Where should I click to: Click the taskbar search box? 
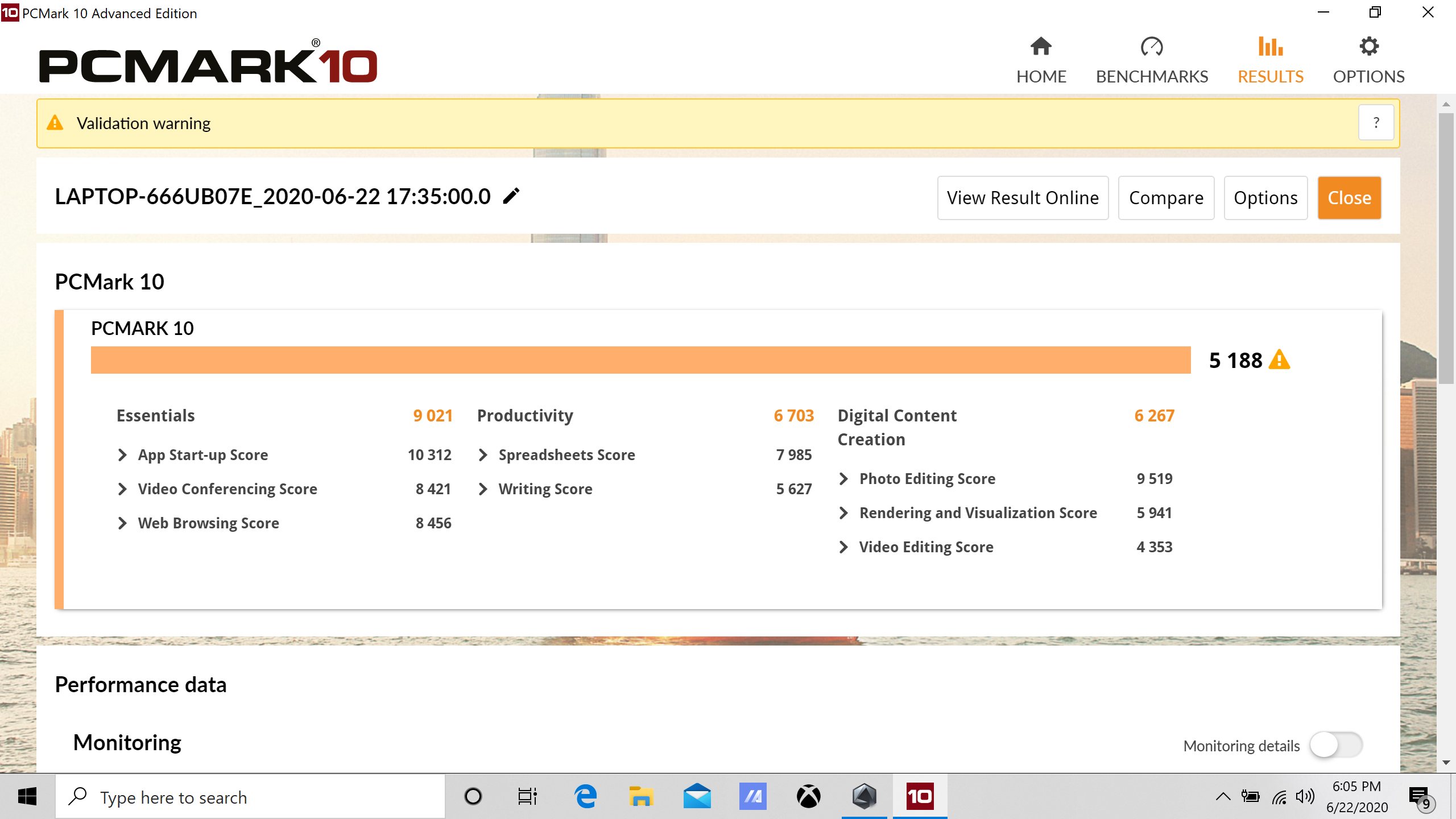(250, 797)
